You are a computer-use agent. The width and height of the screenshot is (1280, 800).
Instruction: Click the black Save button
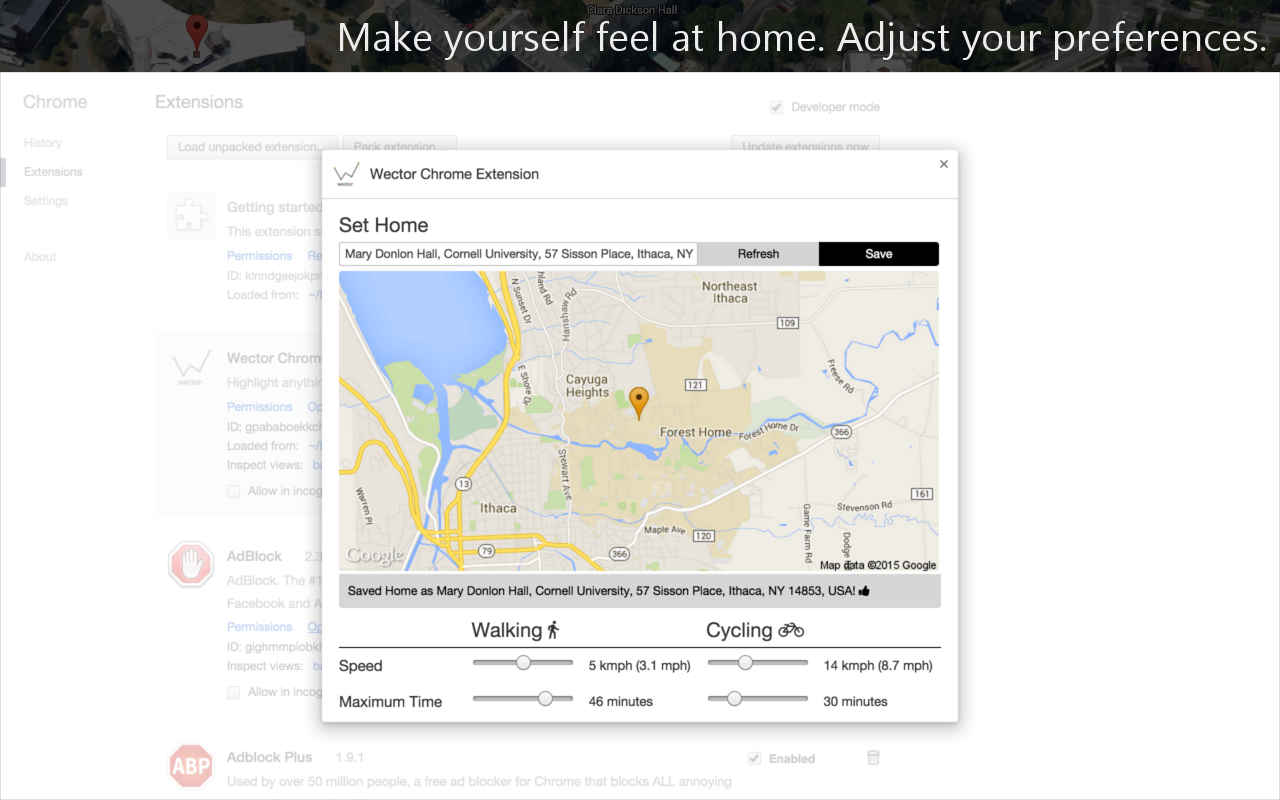point(879,254)
